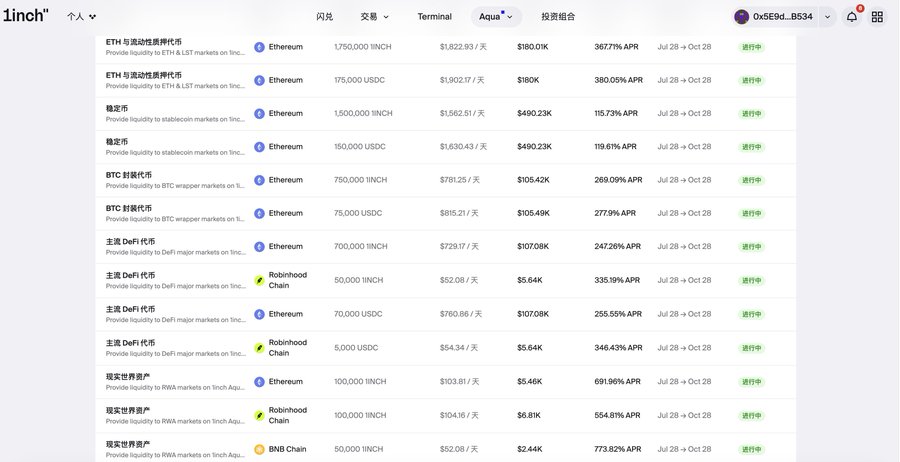
Task: Click the 554.81% APR value
Action: (618, 416)
